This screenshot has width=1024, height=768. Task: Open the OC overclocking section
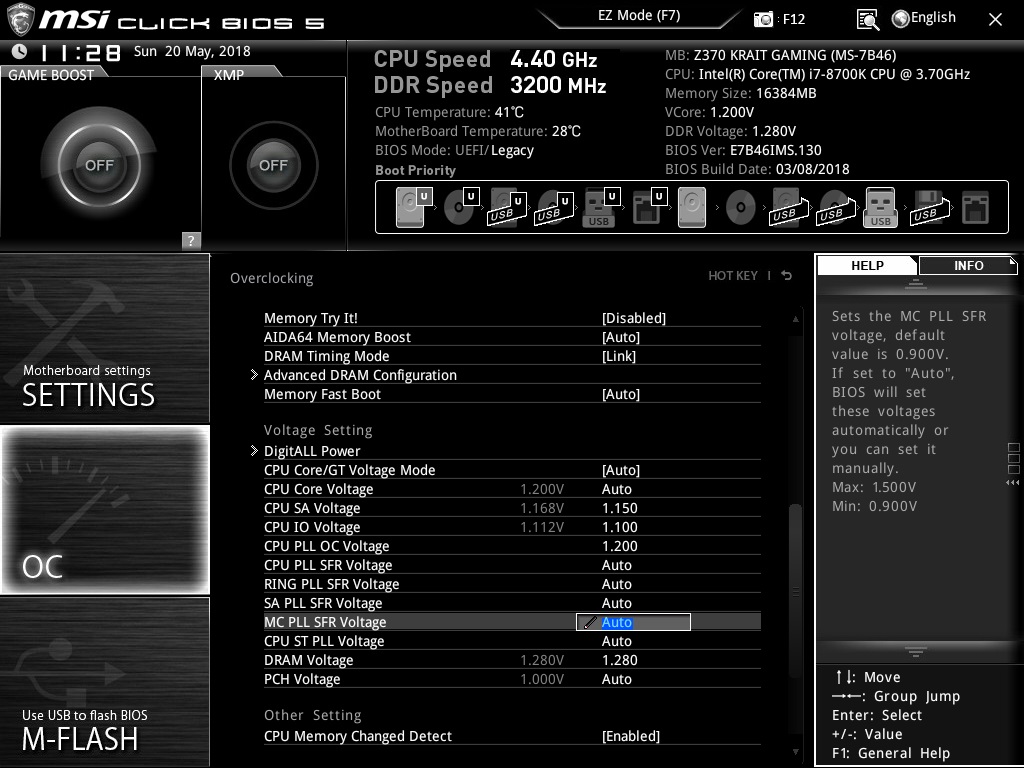(x=104, y=510)
